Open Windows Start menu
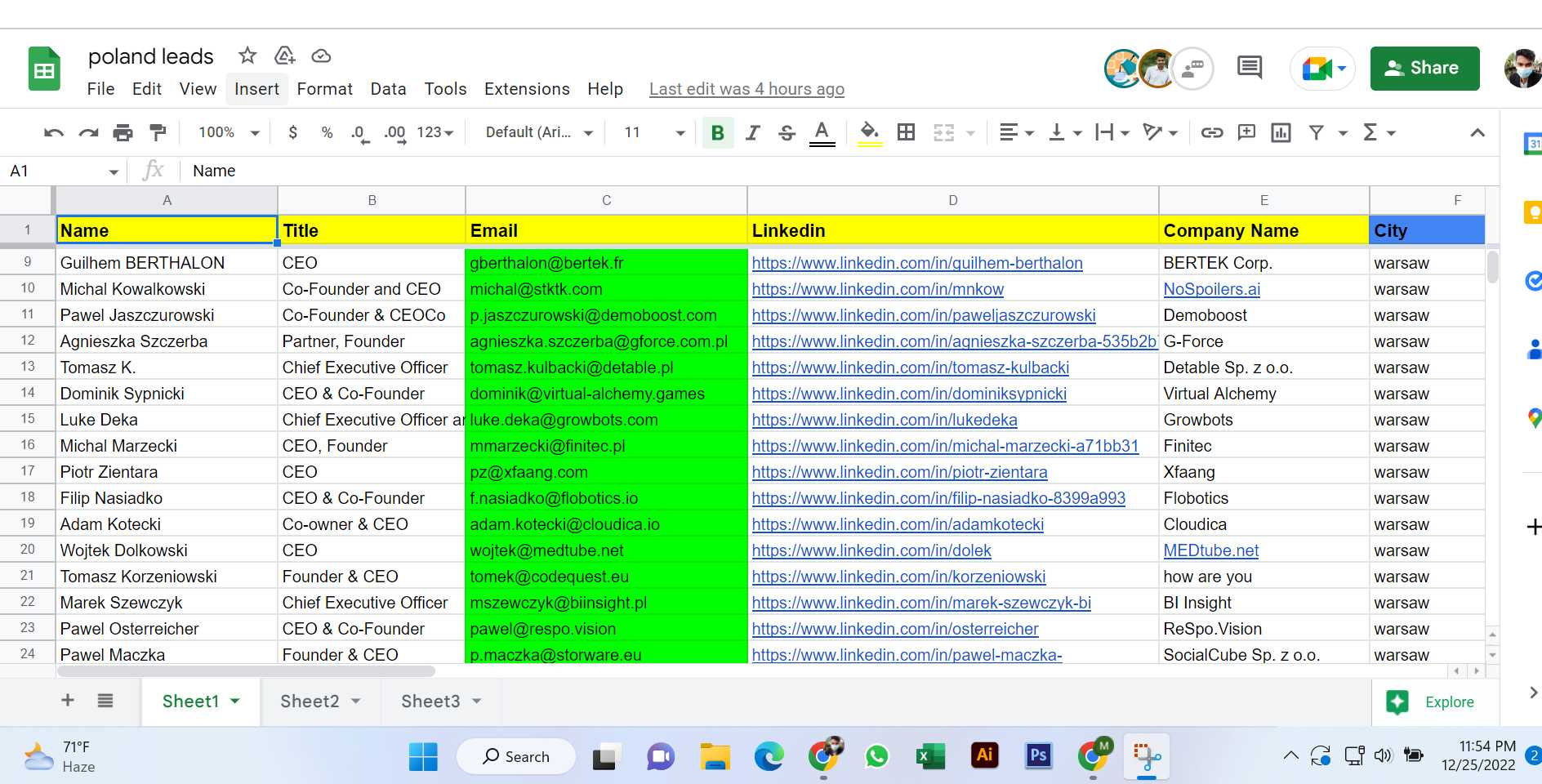The height and width of the screenshot is (784, 1542). tap(423, 757)
